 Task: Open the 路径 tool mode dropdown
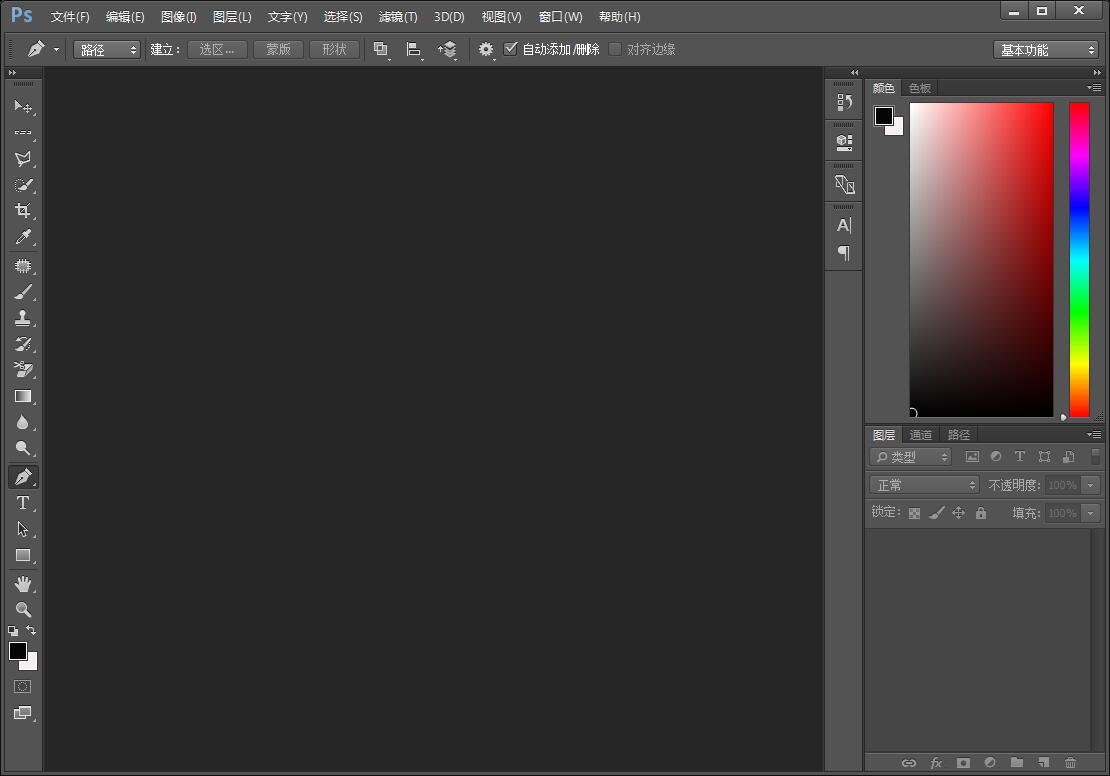tap(107, 49)
